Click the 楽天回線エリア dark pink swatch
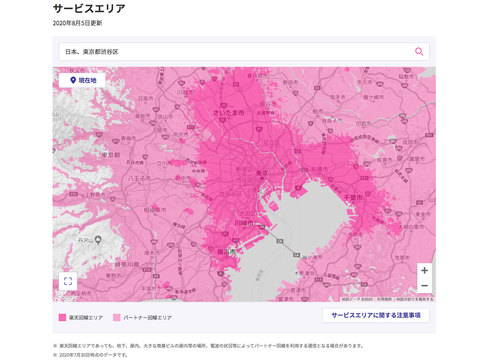The height and width of the screenshot is (360, 480). pyautogui.click(x=62, y=317)
